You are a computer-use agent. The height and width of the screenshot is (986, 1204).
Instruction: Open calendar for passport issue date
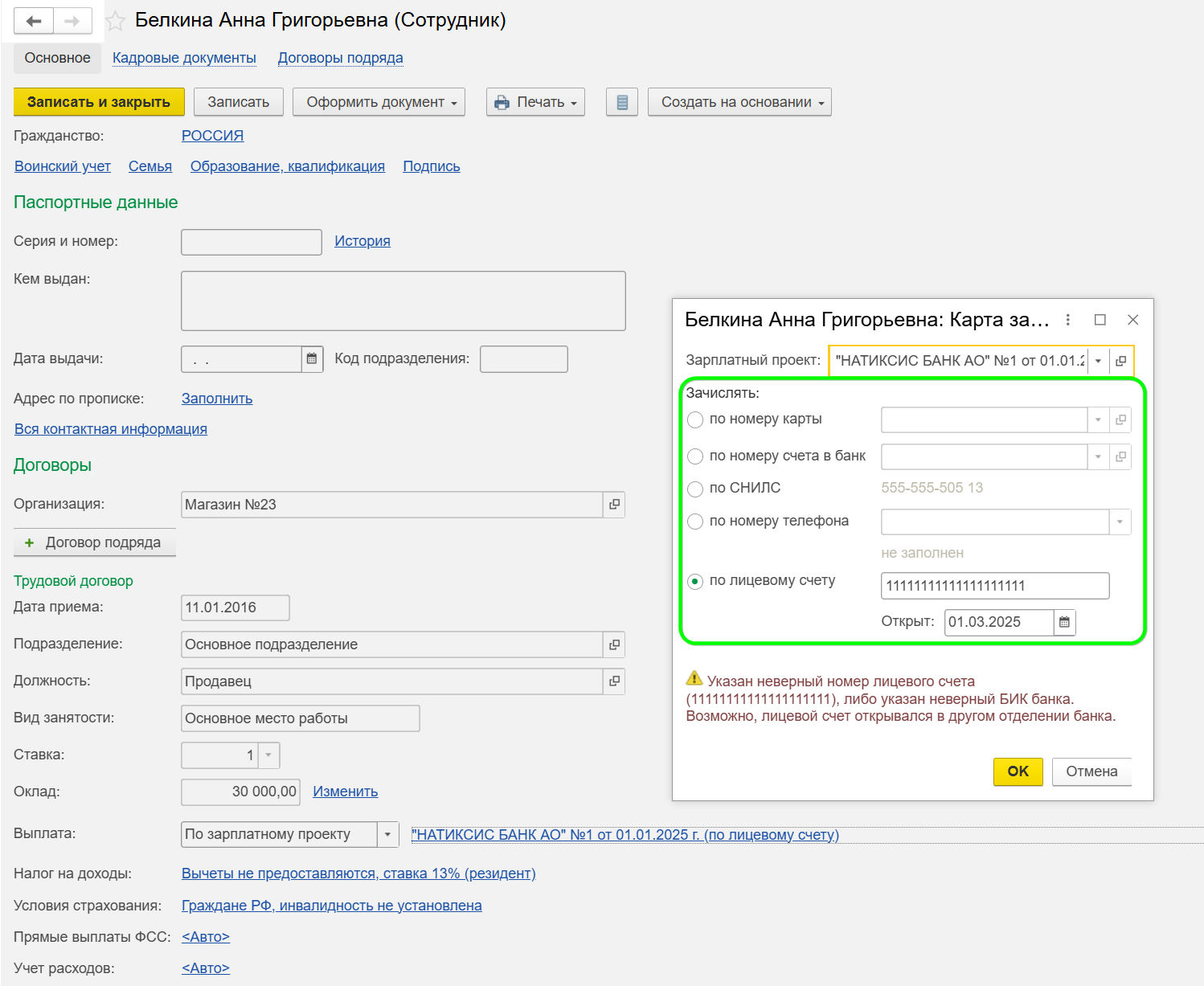tap(312, 359)
